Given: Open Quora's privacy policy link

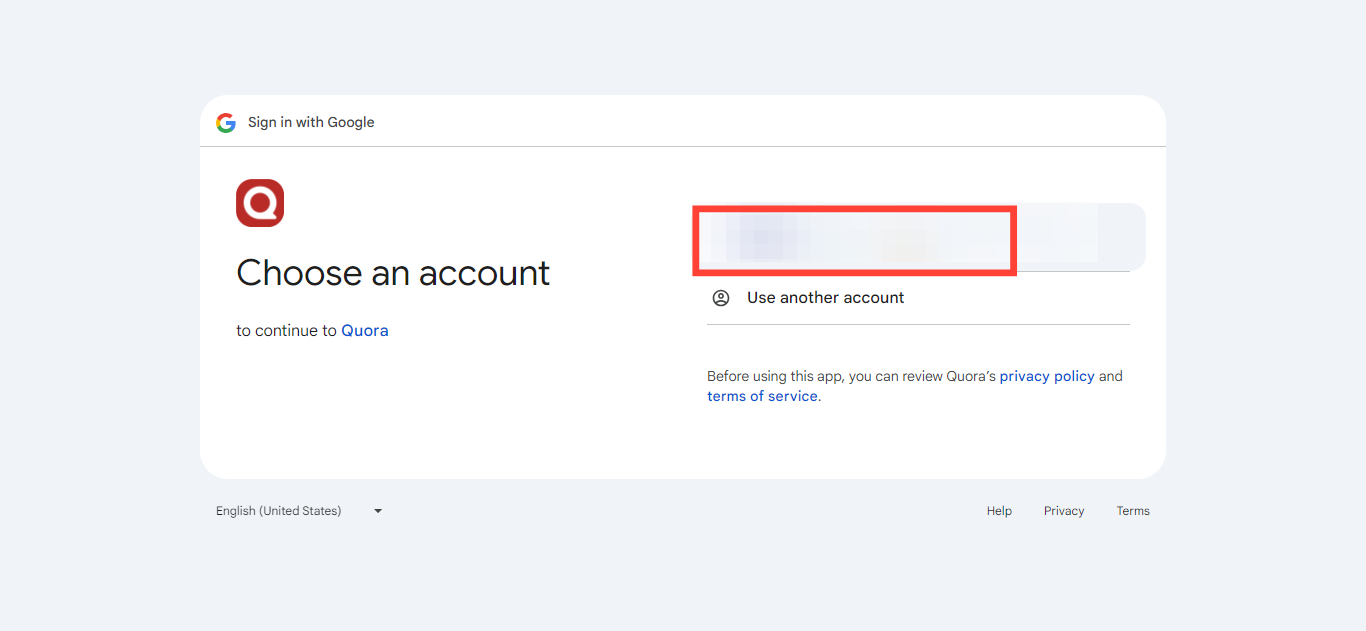Looking at the screenshot, I should pos(1047,376).
